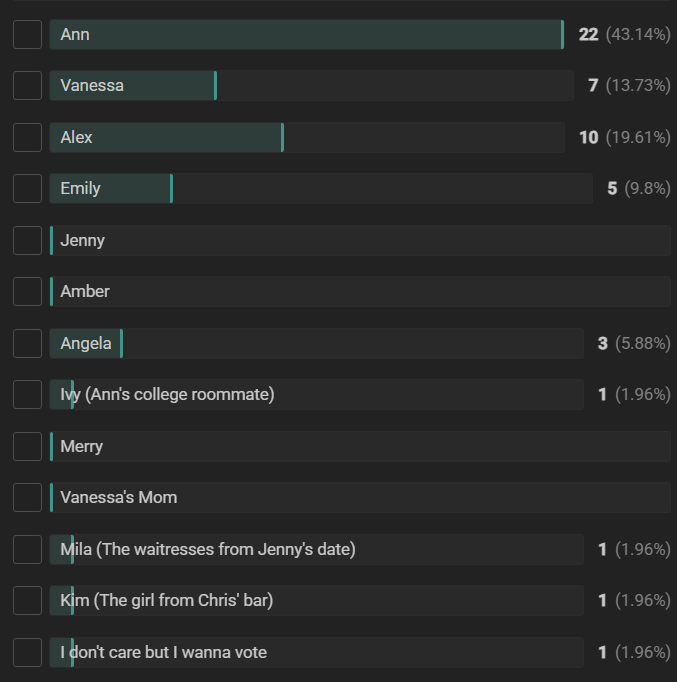677x682 pixels.
Task: Check the Vanessa's Mom box
Action: click(27, 498)
